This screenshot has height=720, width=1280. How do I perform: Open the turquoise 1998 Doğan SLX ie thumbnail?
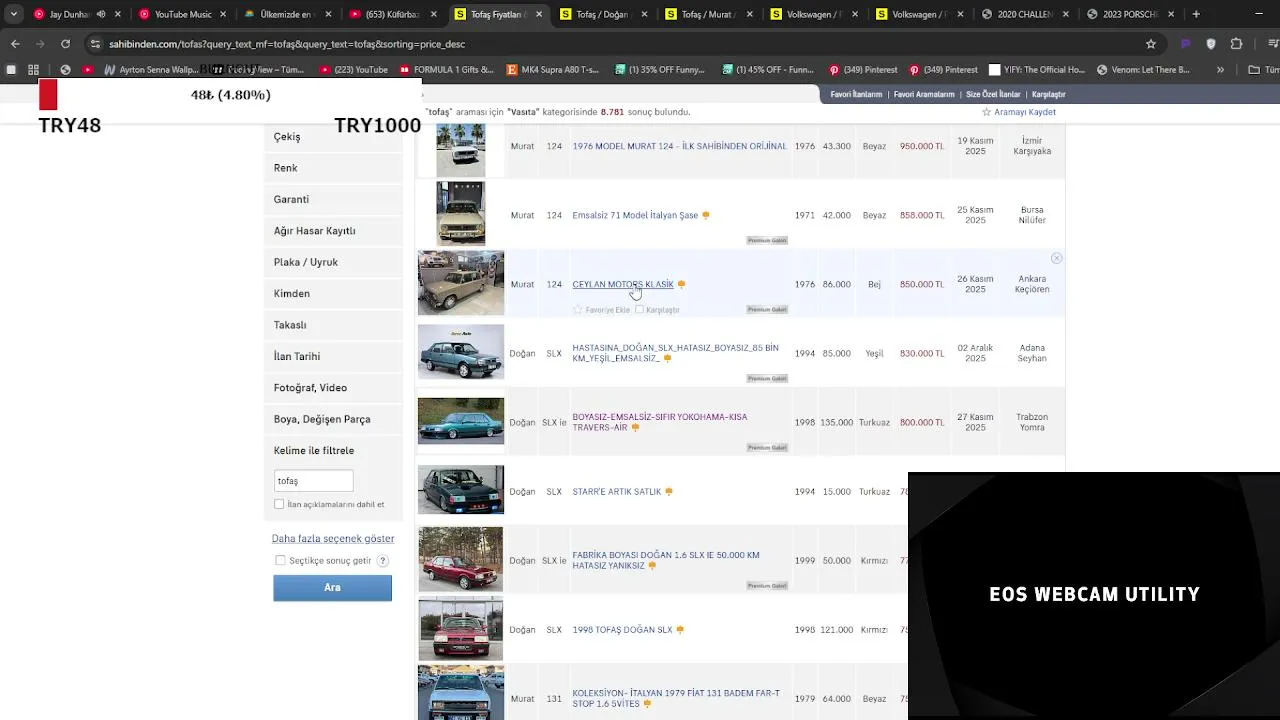click(461, 422)
